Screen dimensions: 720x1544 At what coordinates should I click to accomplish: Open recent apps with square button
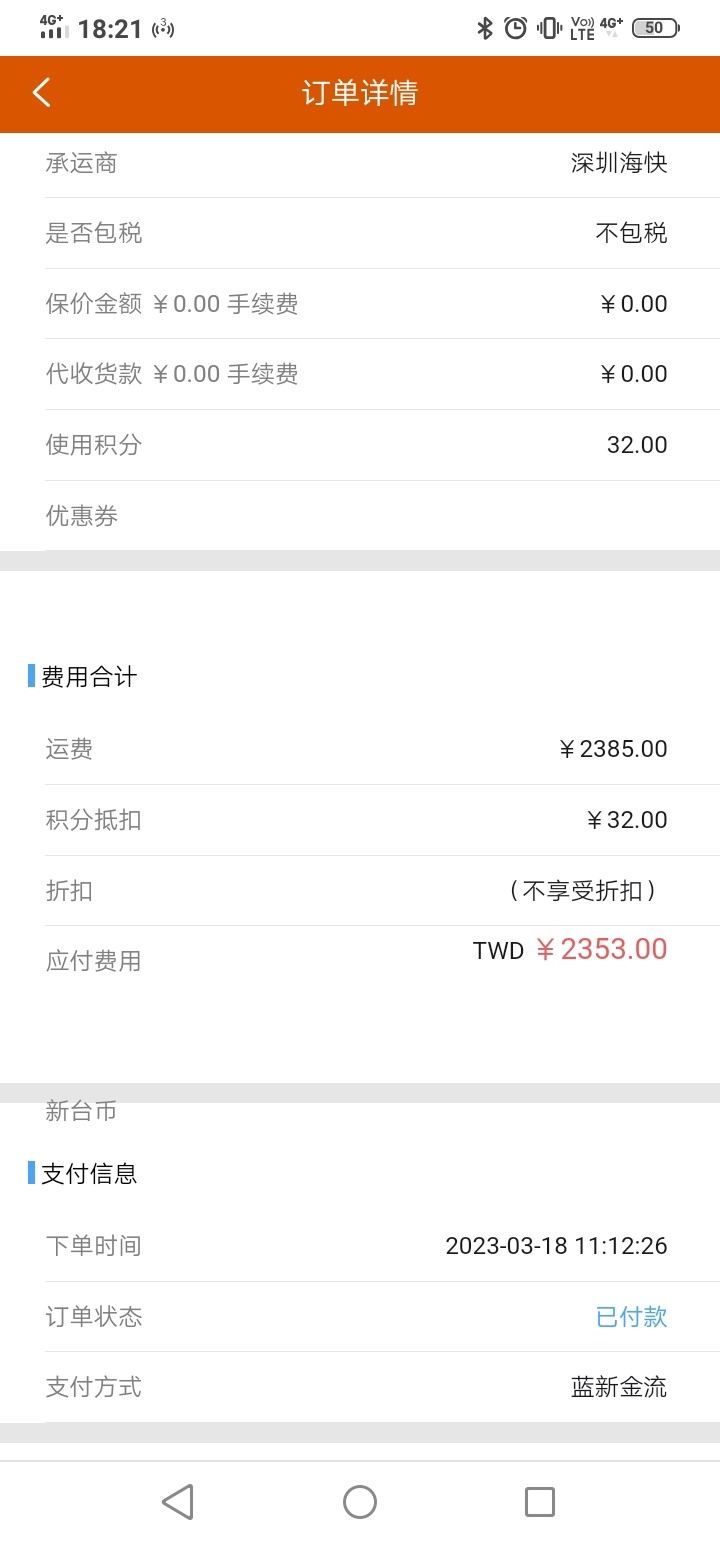[x=540, y=1502]
